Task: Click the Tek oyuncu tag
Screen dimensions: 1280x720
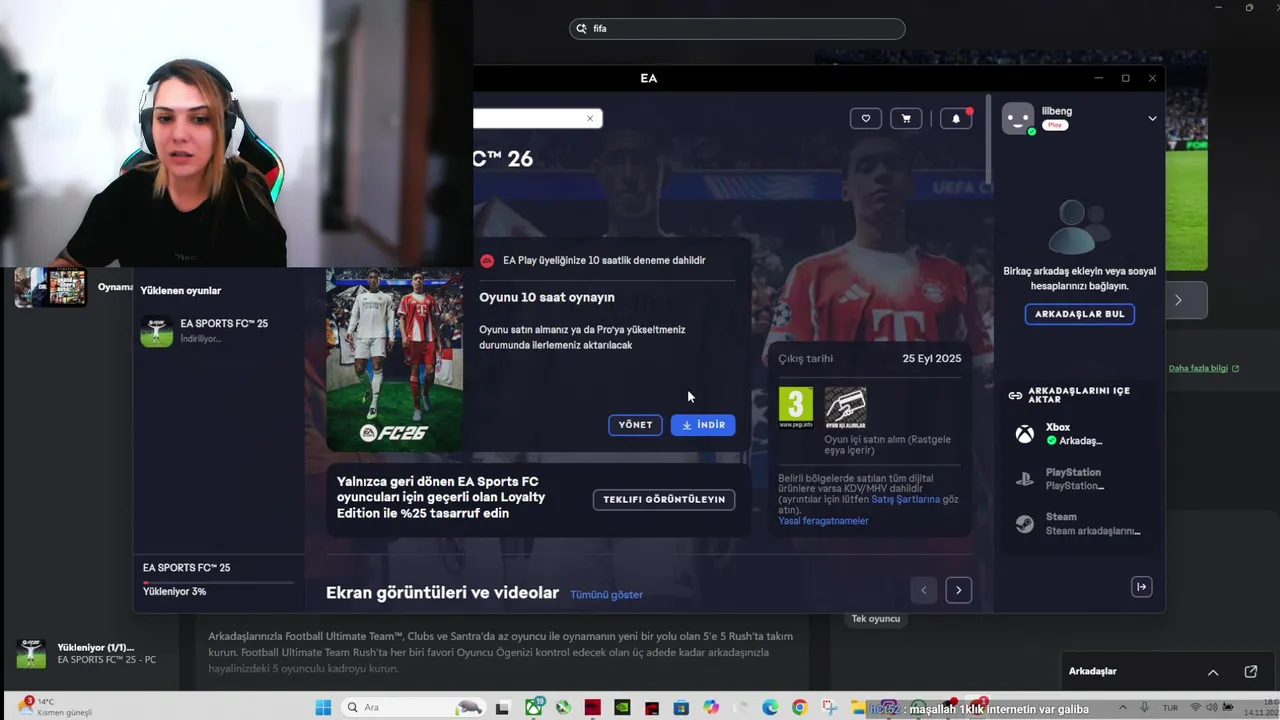Action: click(876, 619)
